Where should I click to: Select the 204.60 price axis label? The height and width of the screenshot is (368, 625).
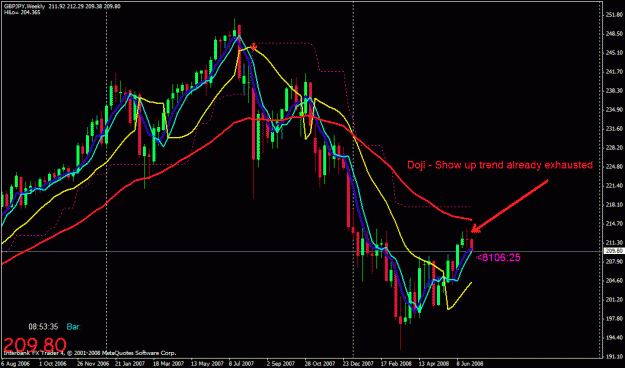(x=614, y=280)
